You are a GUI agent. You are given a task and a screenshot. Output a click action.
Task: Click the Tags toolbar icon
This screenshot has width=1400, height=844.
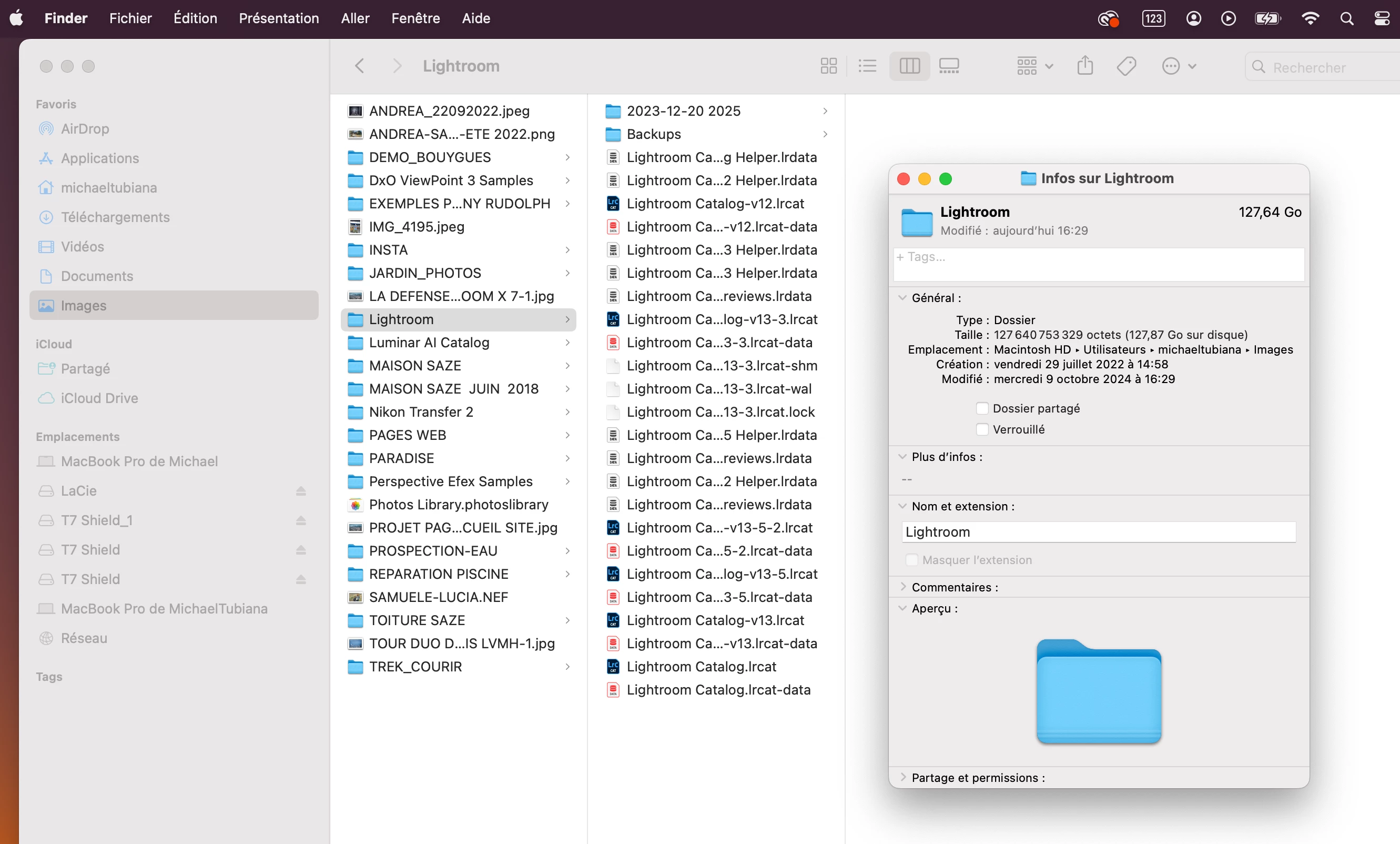tap(1126, 66)
